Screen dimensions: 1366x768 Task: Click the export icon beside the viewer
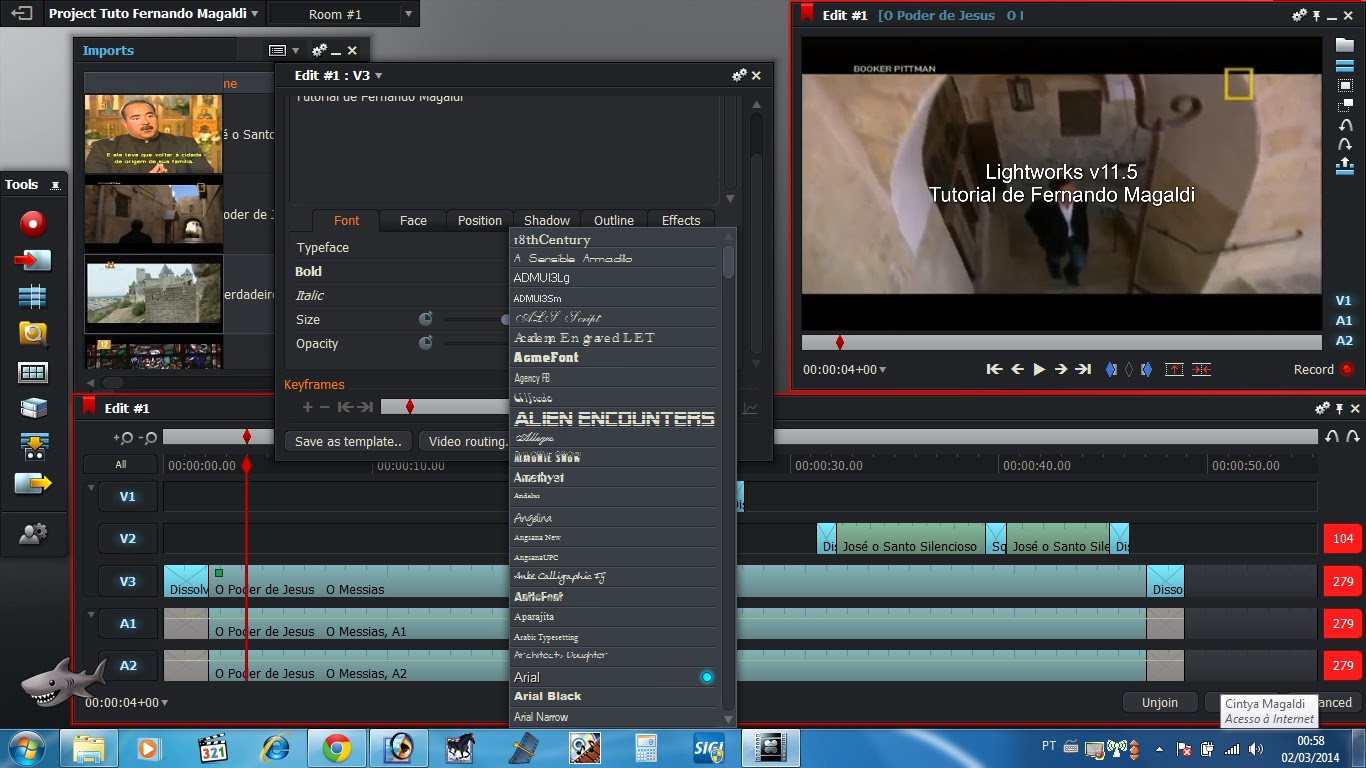point(1345,164)
